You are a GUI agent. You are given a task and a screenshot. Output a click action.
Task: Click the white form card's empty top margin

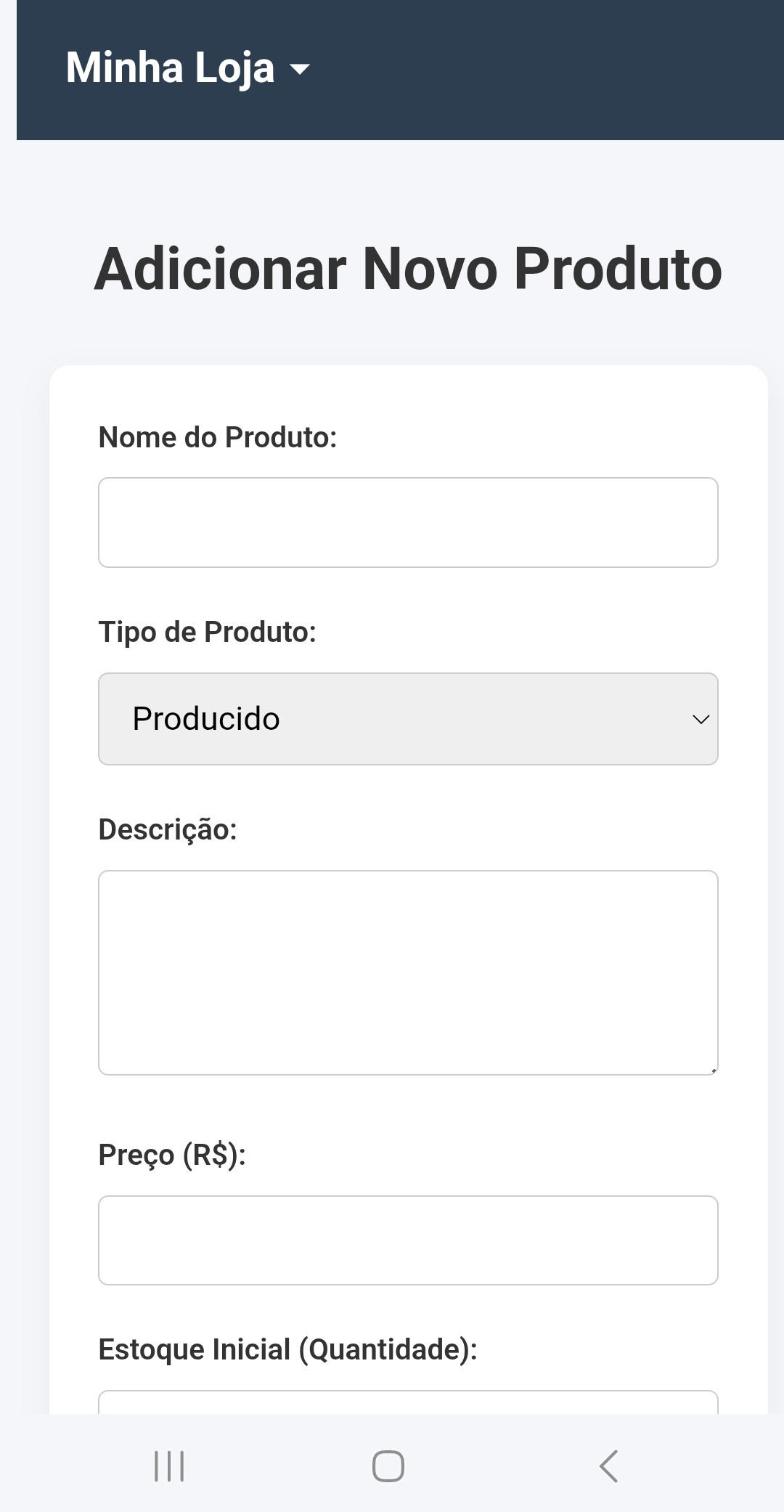click(408, 392)
